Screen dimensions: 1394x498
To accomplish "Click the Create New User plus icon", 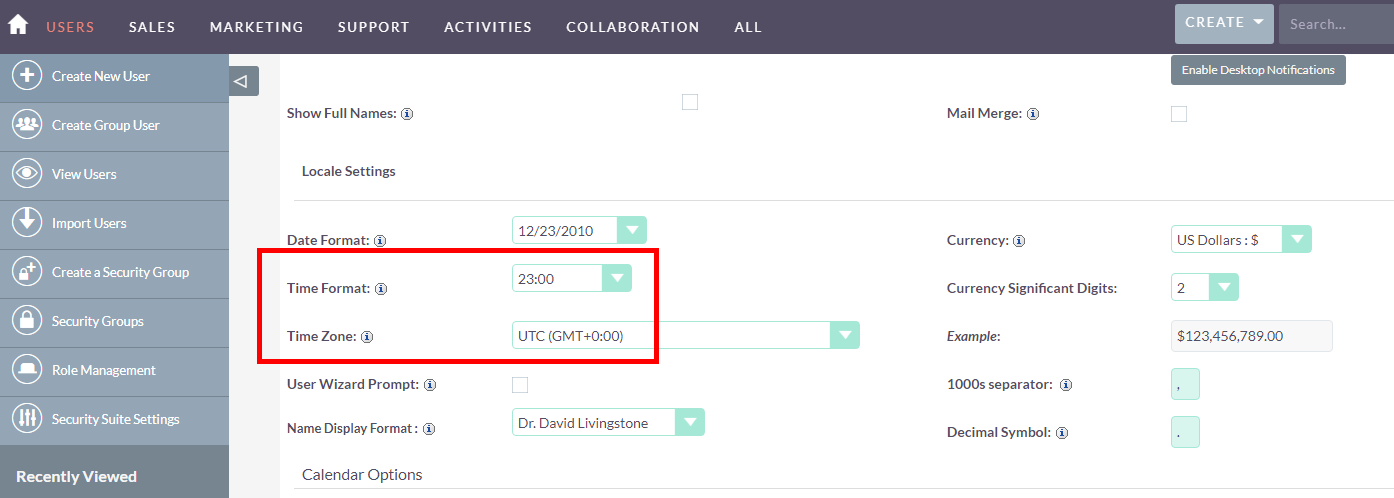I will (x=26, y=76).
